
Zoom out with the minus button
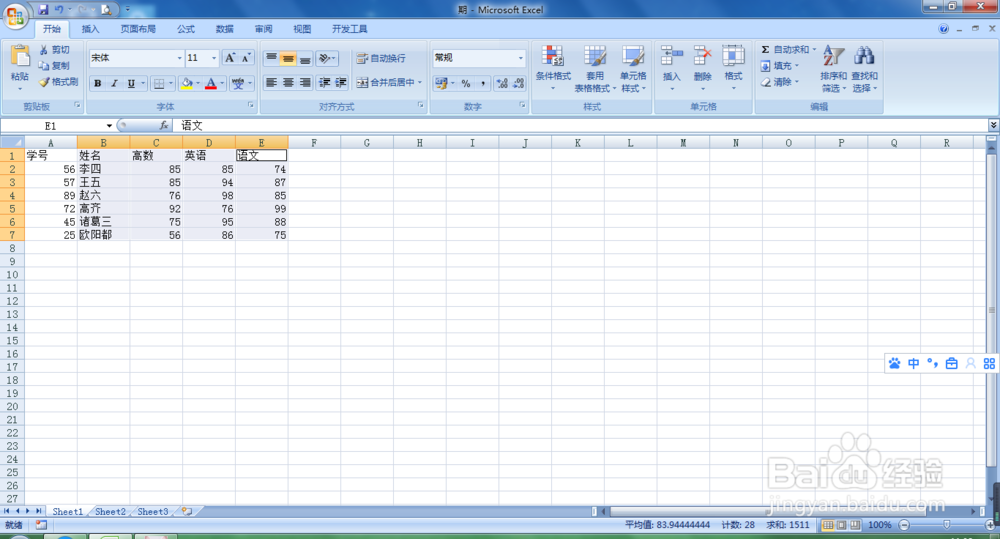click(904, 525)
